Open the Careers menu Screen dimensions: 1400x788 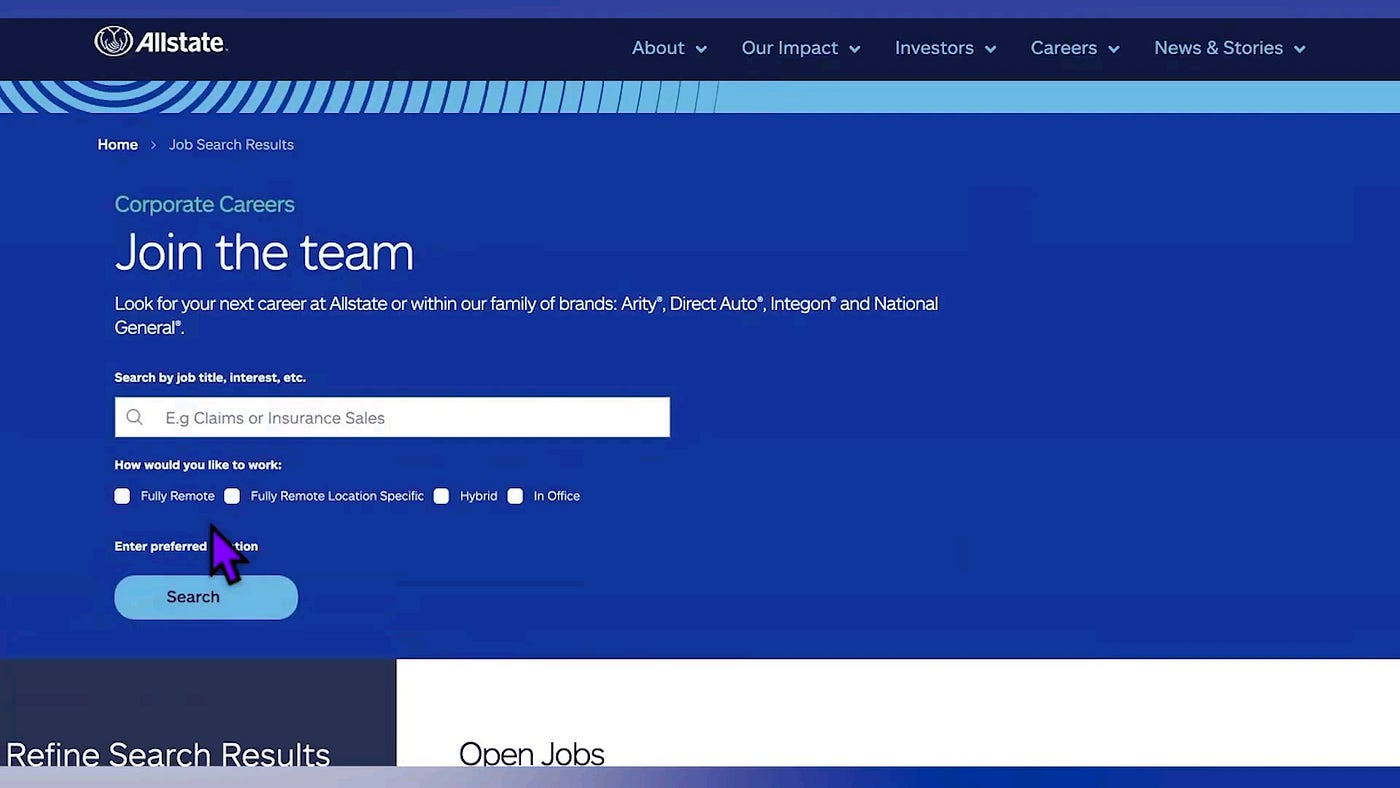(x=1064, y=48)
